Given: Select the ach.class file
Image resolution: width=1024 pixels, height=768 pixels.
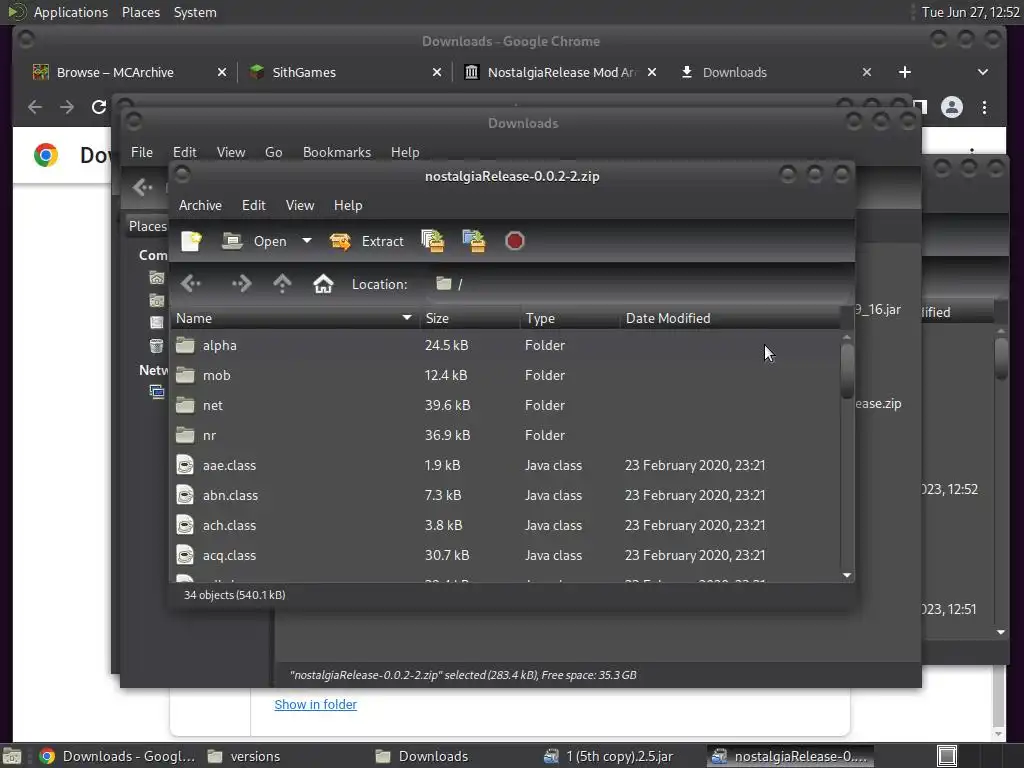Looking at the screenshot, I should click(x=506, y=525).
